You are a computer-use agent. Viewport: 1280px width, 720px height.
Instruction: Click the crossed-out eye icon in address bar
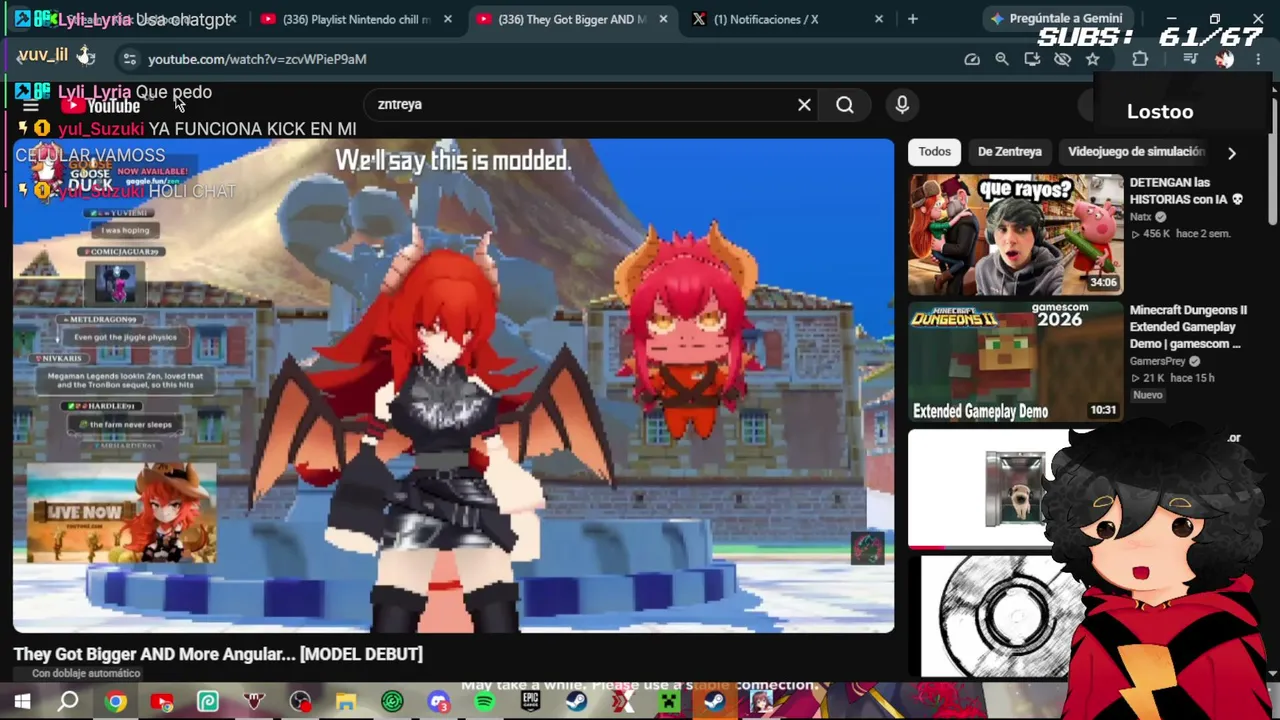(x=1062, y=59)
